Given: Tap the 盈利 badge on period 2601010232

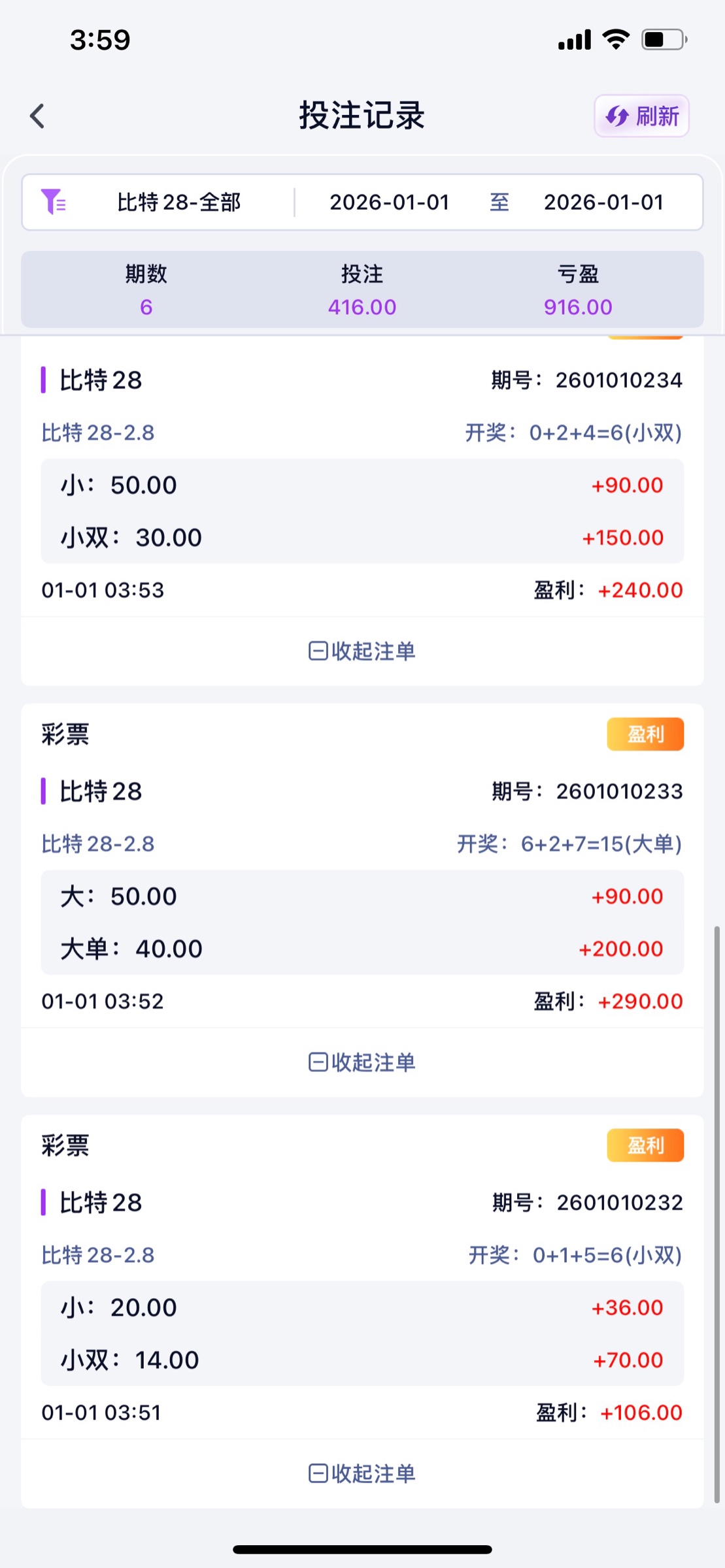Looking at the screenshot, I should 645,1145.
